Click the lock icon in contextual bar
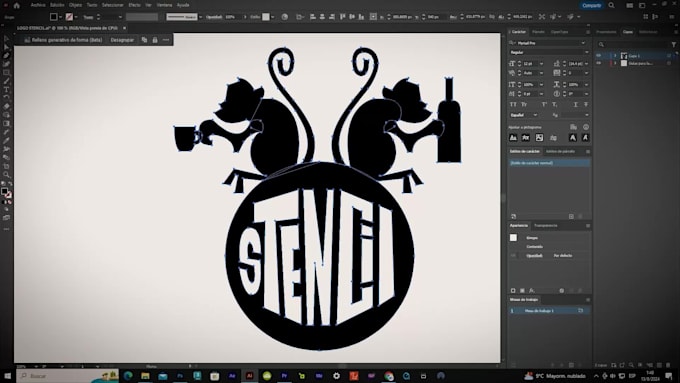 point(155,40)
